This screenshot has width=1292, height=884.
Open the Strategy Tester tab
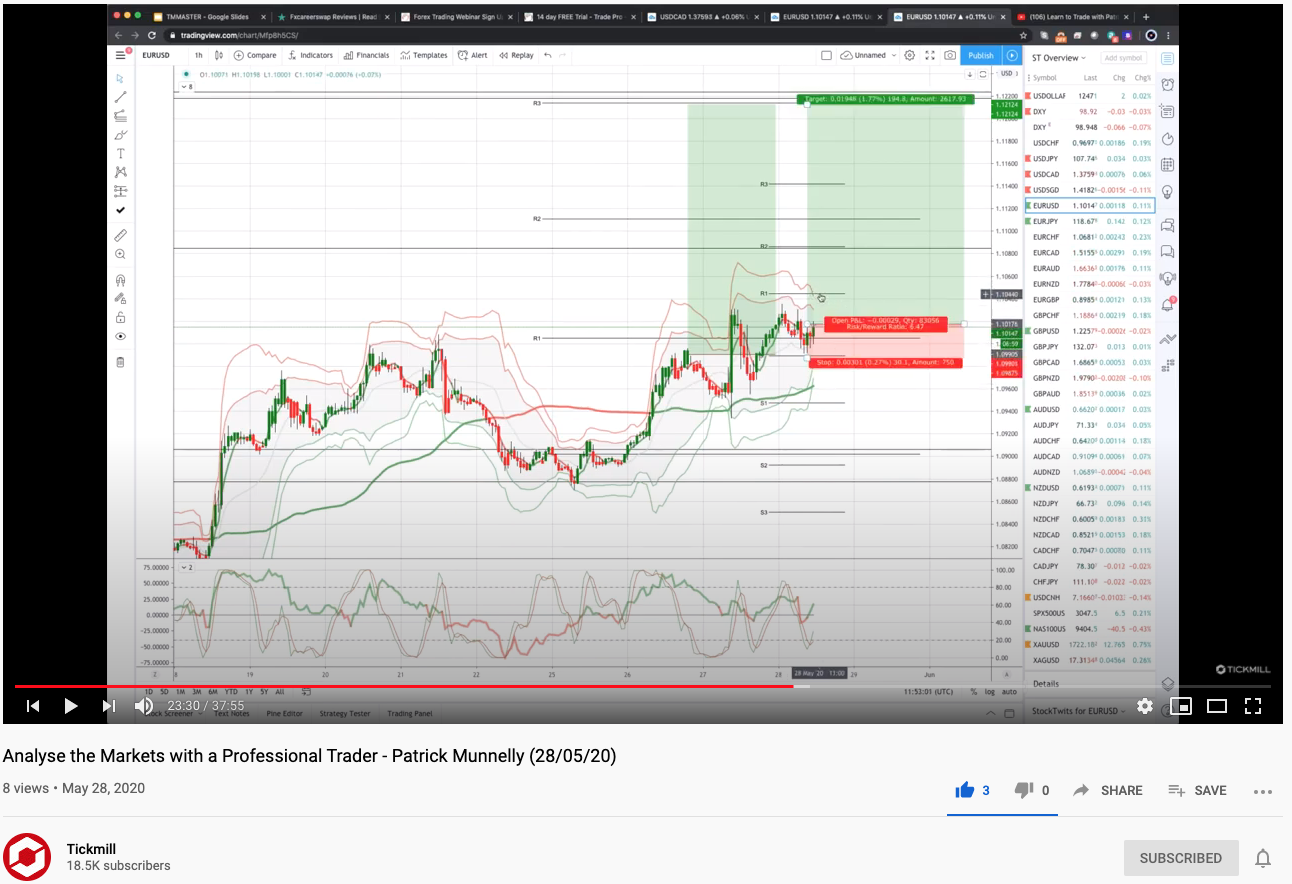(x=344, y=713)
